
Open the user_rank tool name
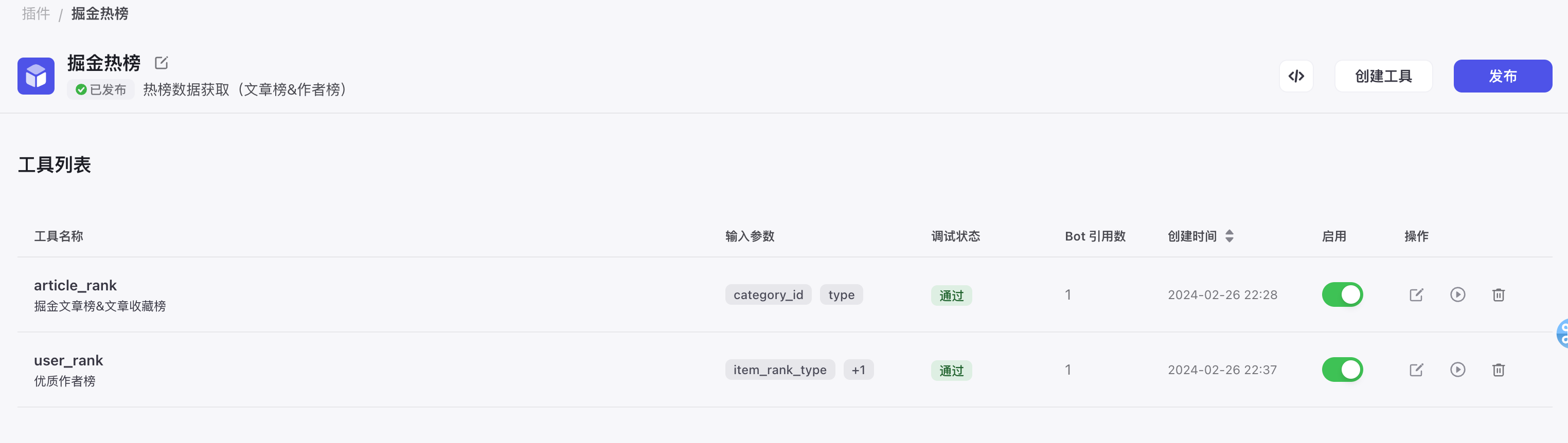click(x=69, y=360)
